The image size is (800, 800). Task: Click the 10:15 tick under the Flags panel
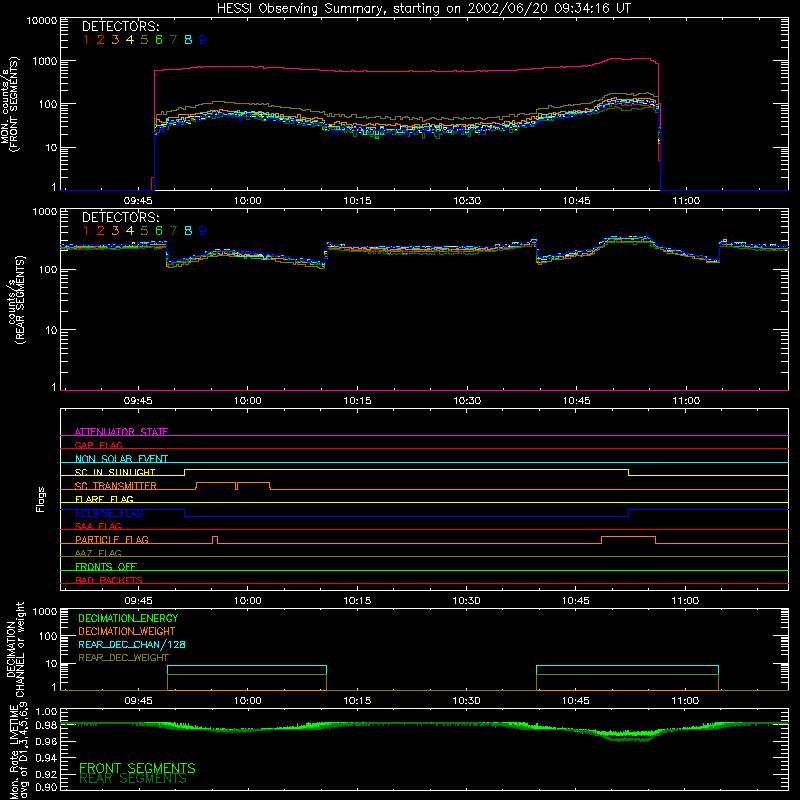tap(357, 601)
